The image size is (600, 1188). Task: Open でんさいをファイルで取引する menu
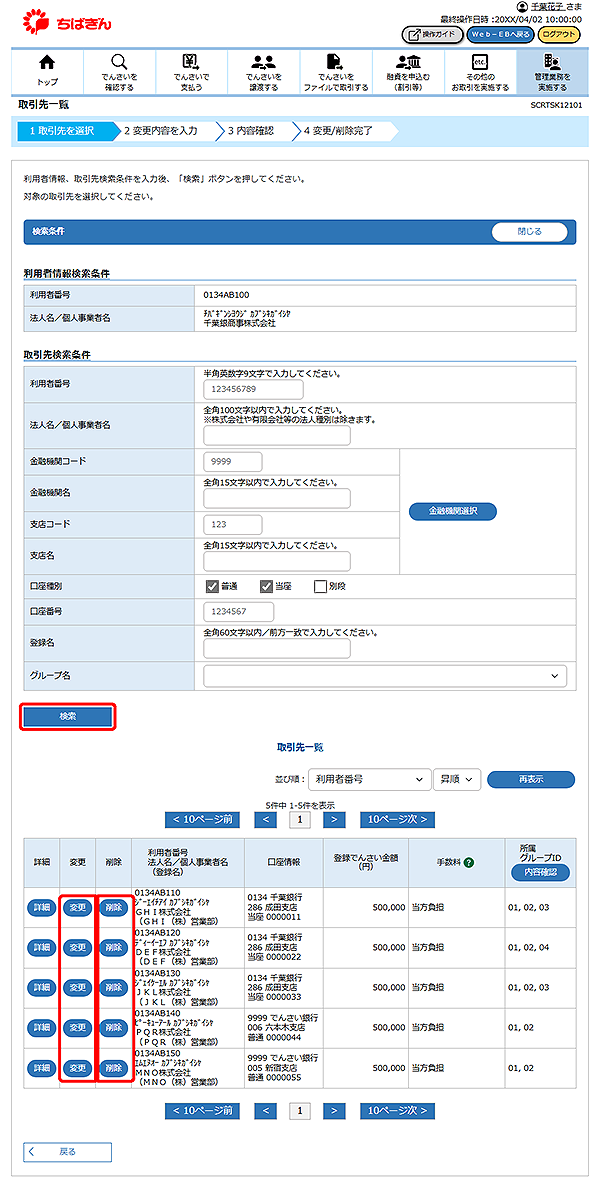335,72
